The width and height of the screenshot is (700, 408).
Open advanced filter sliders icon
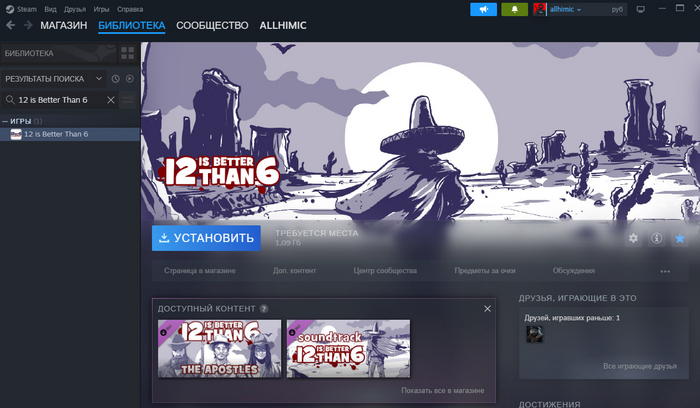[x=128, y=100]
